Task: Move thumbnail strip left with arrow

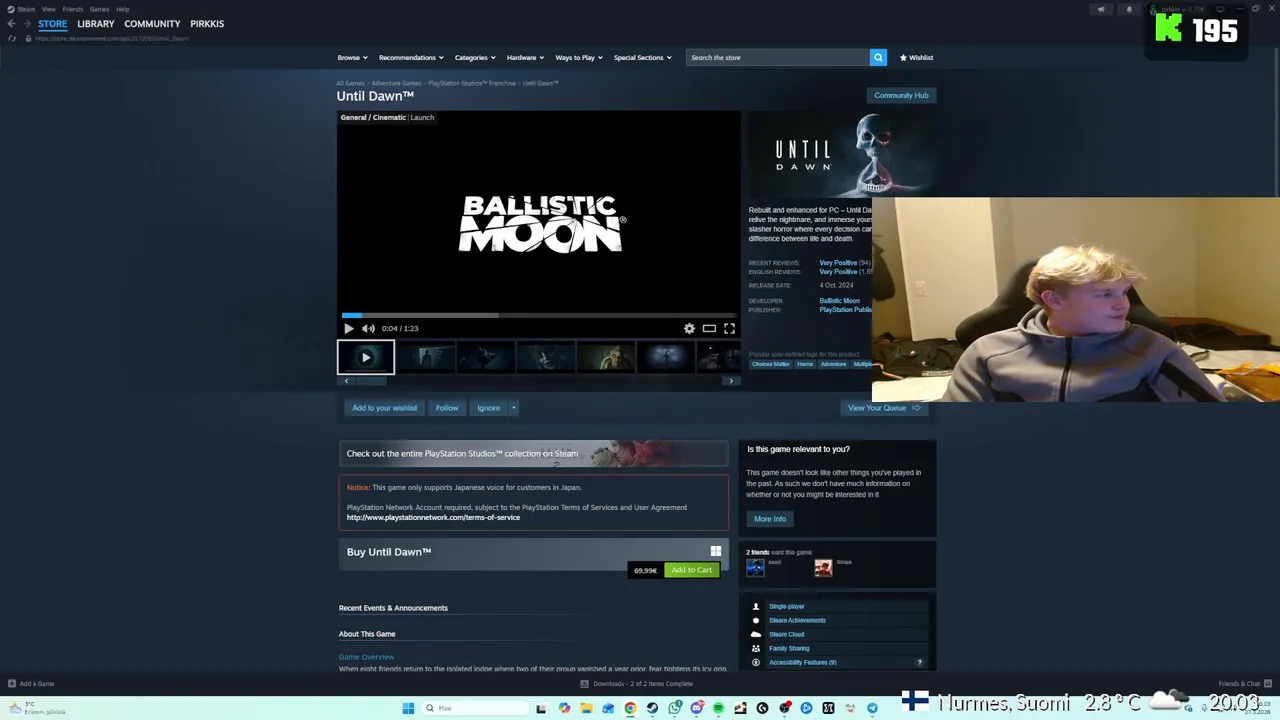Action: pyautogui.click(x=346, y=381)
